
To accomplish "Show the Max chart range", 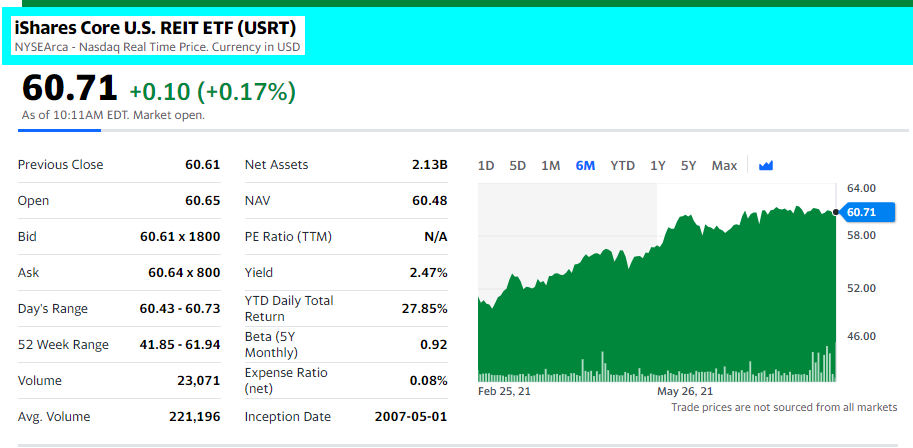I will pos(724,165).
